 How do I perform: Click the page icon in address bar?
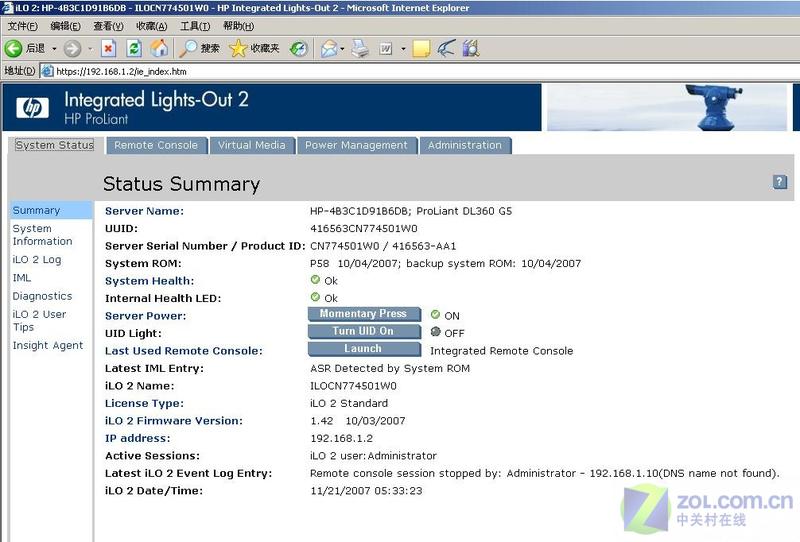click(x=47, y=71)
